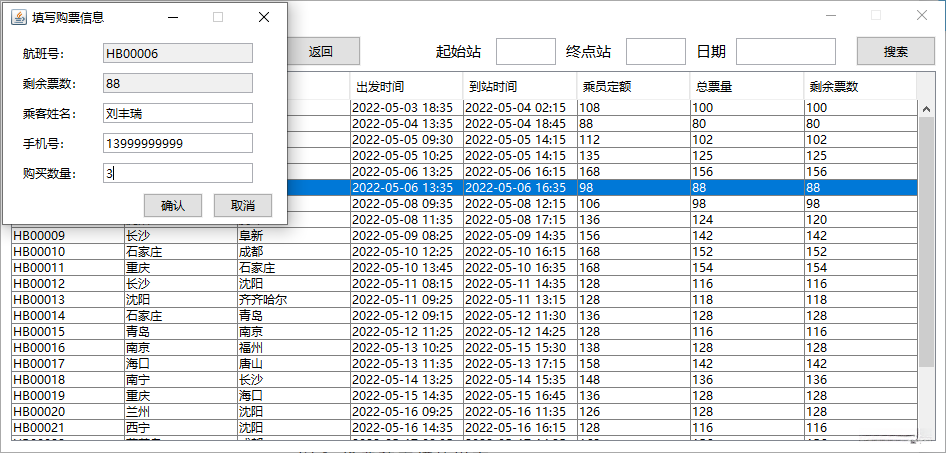Select flight row HB00021
This screenshot has height=453, width=946.
[465, 428]
